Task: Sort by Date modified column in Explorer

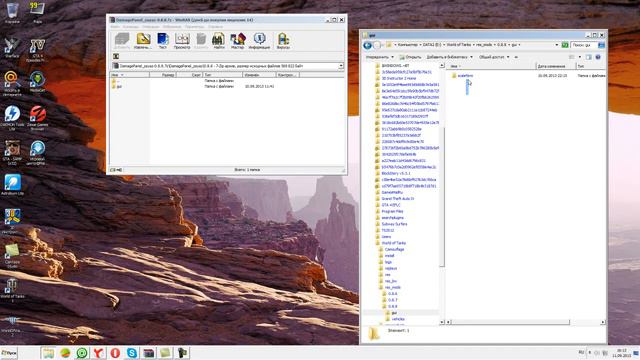Action: (x=555, y=66)
